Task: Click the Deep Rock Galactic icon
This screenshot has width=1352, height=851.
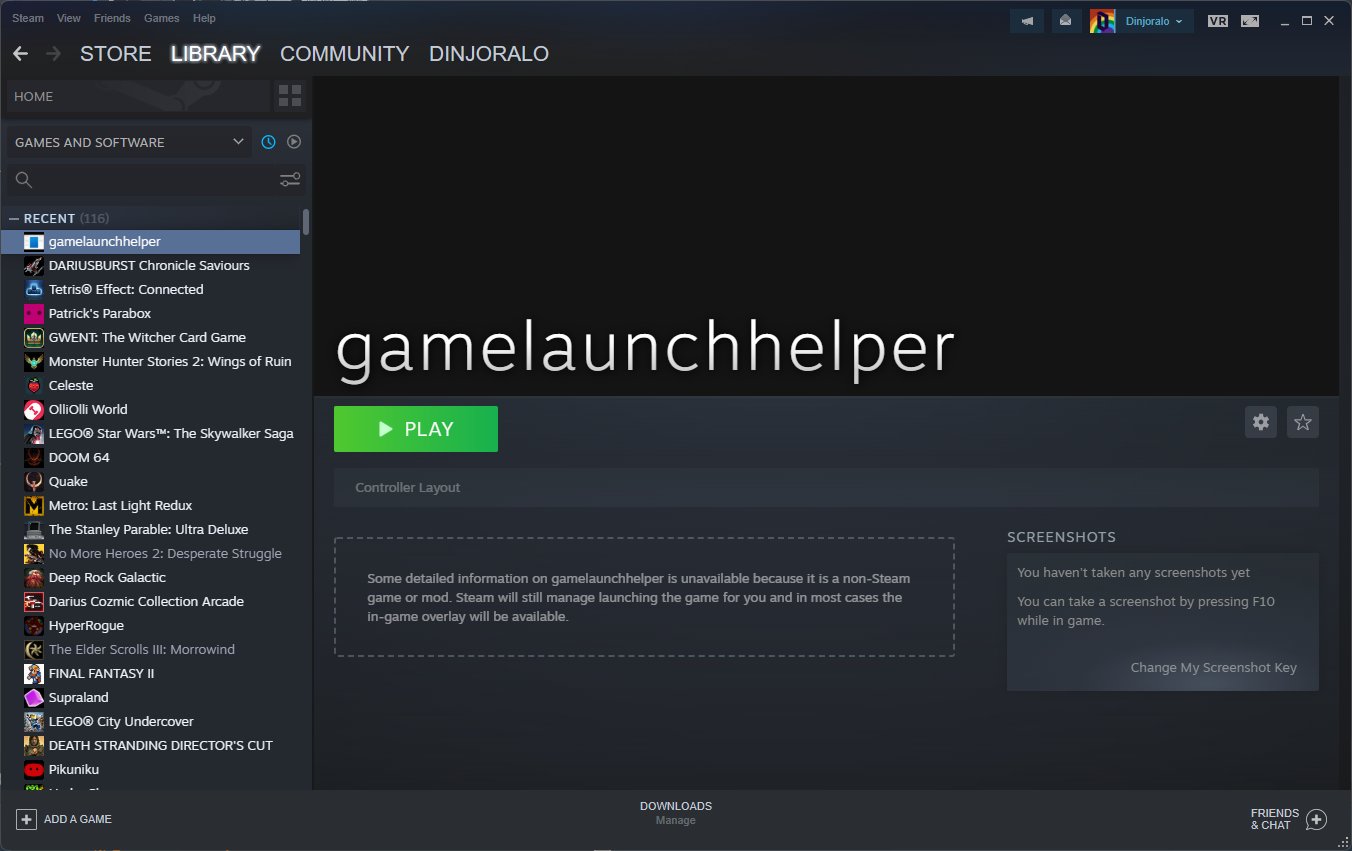Action: [34, 578]
